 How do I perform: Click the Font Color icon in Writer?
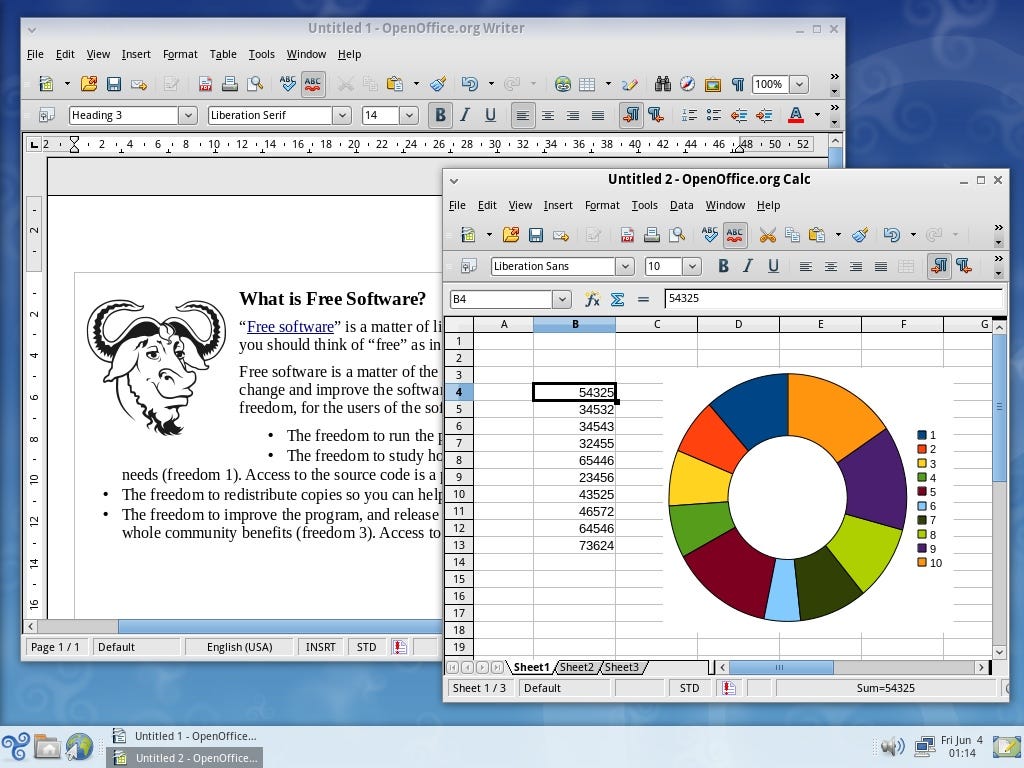795,115
